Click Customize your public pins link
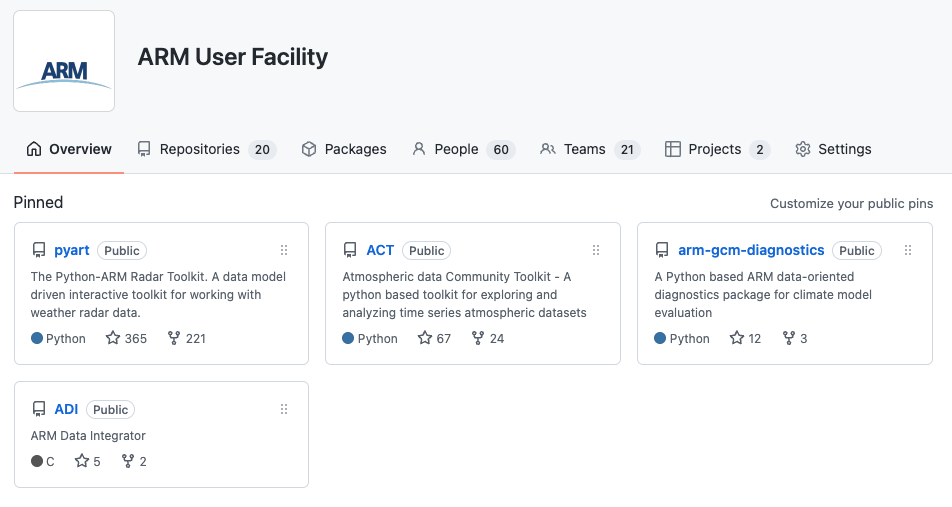952x507 pixels. tap(851, 203)
